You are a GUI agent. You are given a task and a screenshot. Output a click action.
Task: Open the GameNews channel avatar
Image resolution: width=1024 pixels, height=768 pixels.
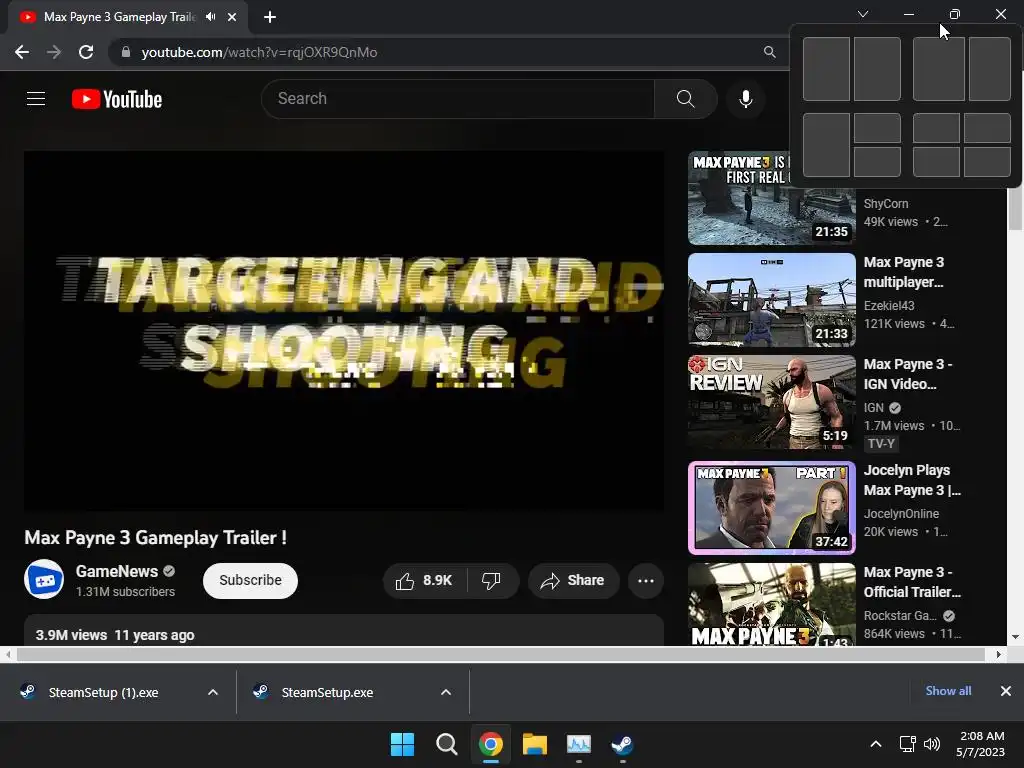pos(44,579)
